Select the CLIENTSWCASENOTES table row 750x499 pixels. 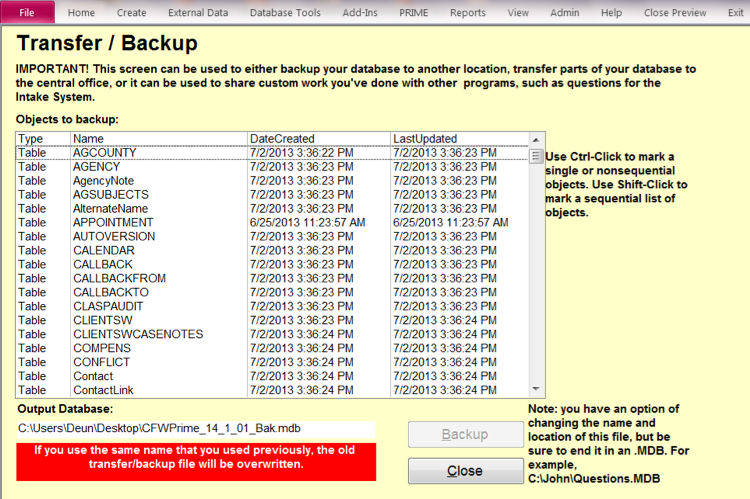click(x=138, y=334)
